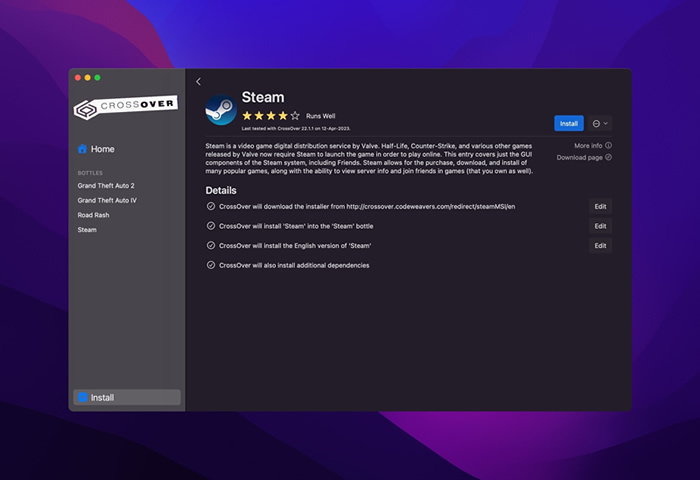Viewport: 700px width, 480px height.
Task: Select the Grand Theft Auto IV bottle
Action: (107, 200)
